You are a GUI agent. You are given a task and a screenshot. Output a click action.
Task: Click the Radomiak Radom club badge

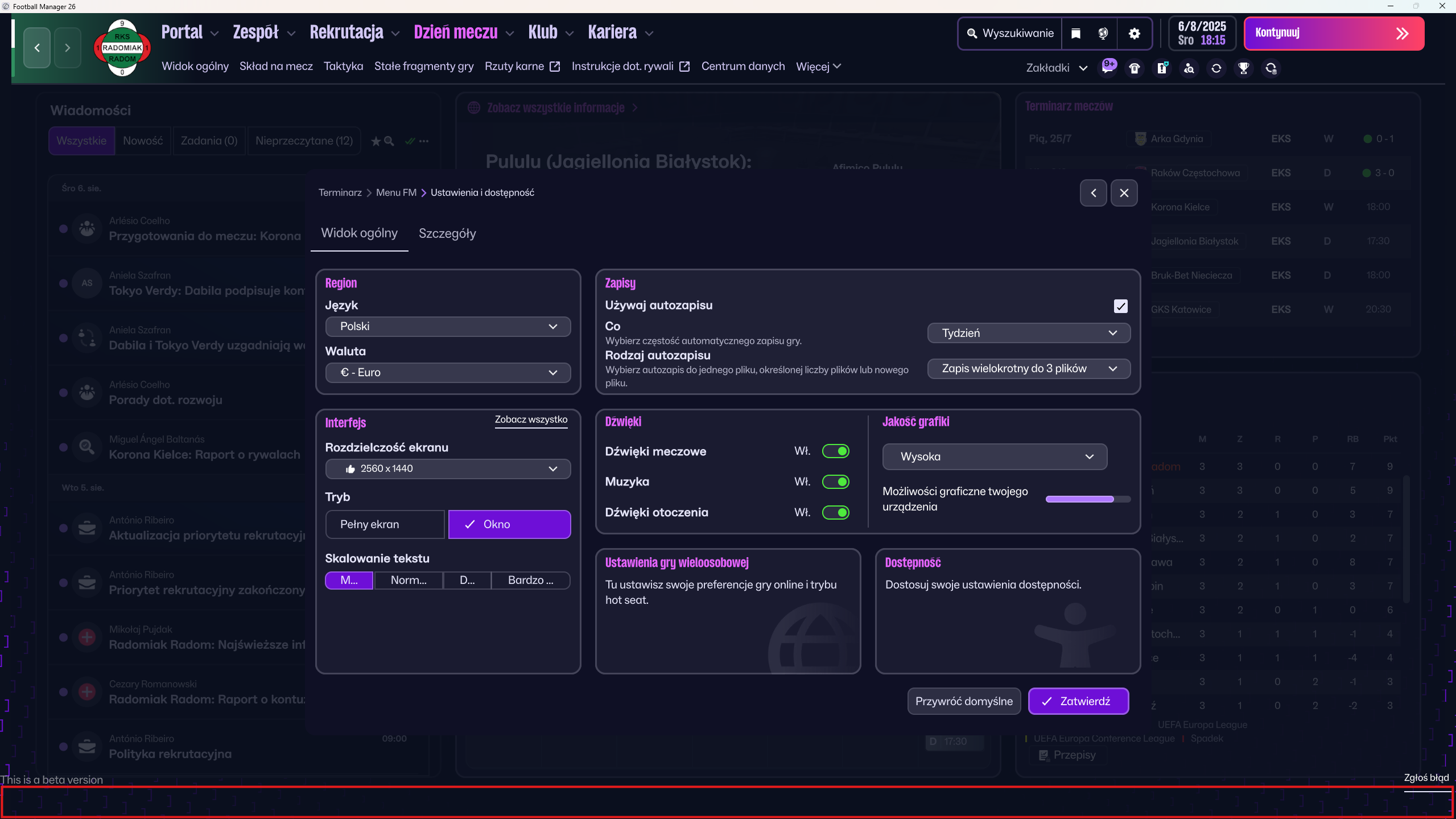[x=122, y=48]
